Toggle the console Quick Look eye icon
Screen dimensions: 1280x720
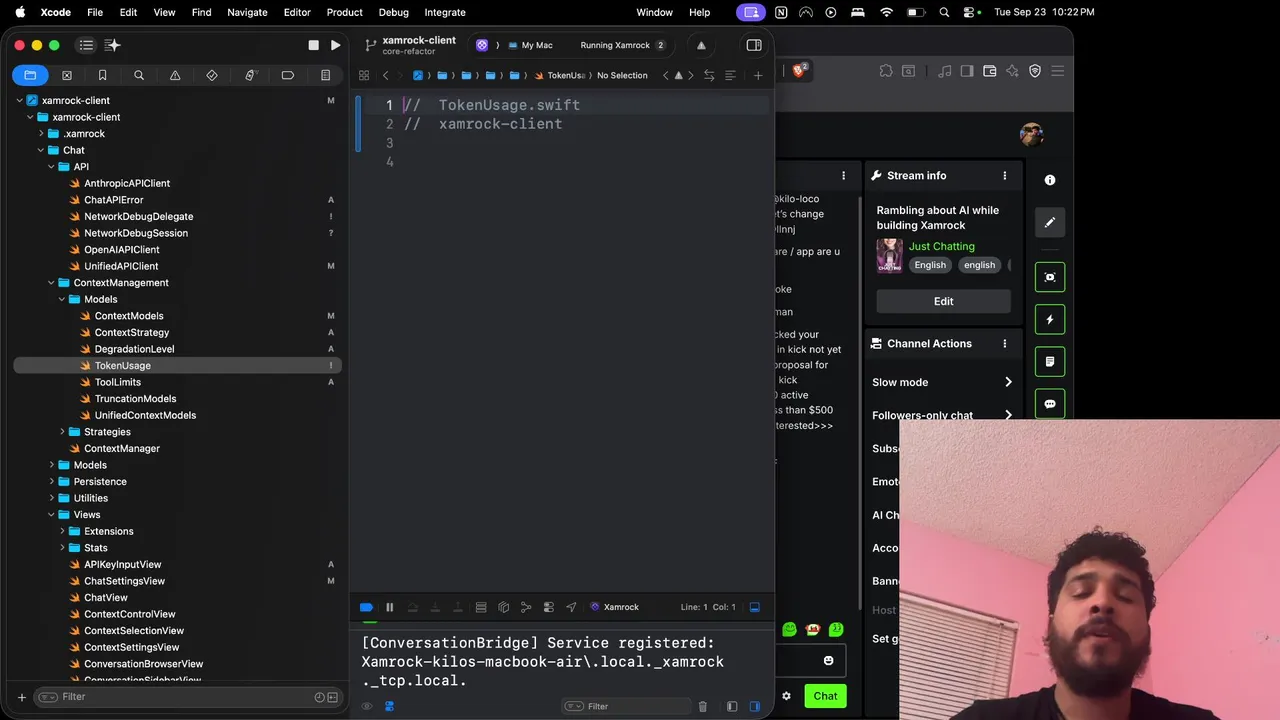(367, 706)
